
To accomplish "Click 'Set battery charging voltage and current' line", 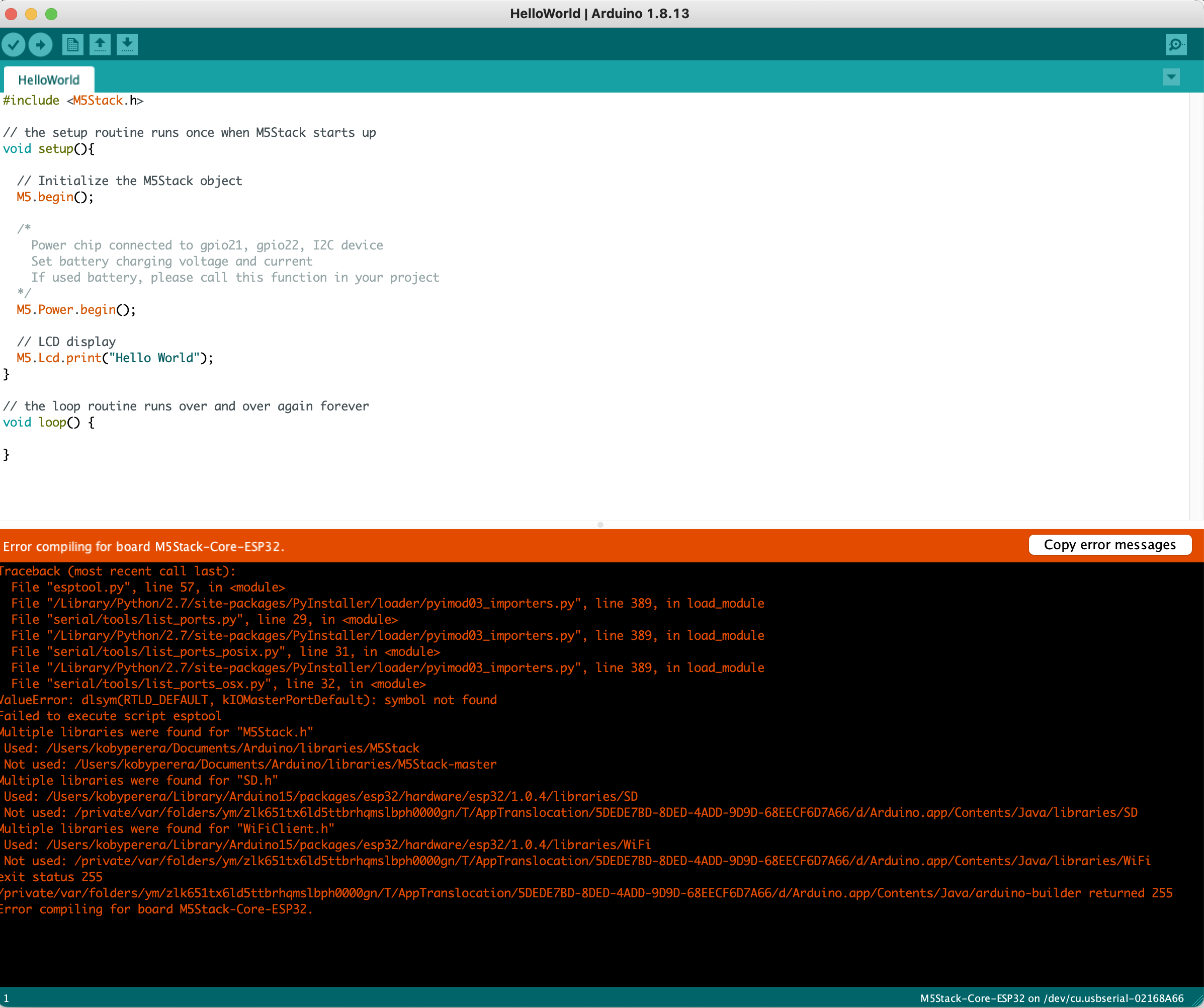I will [171, 261].
